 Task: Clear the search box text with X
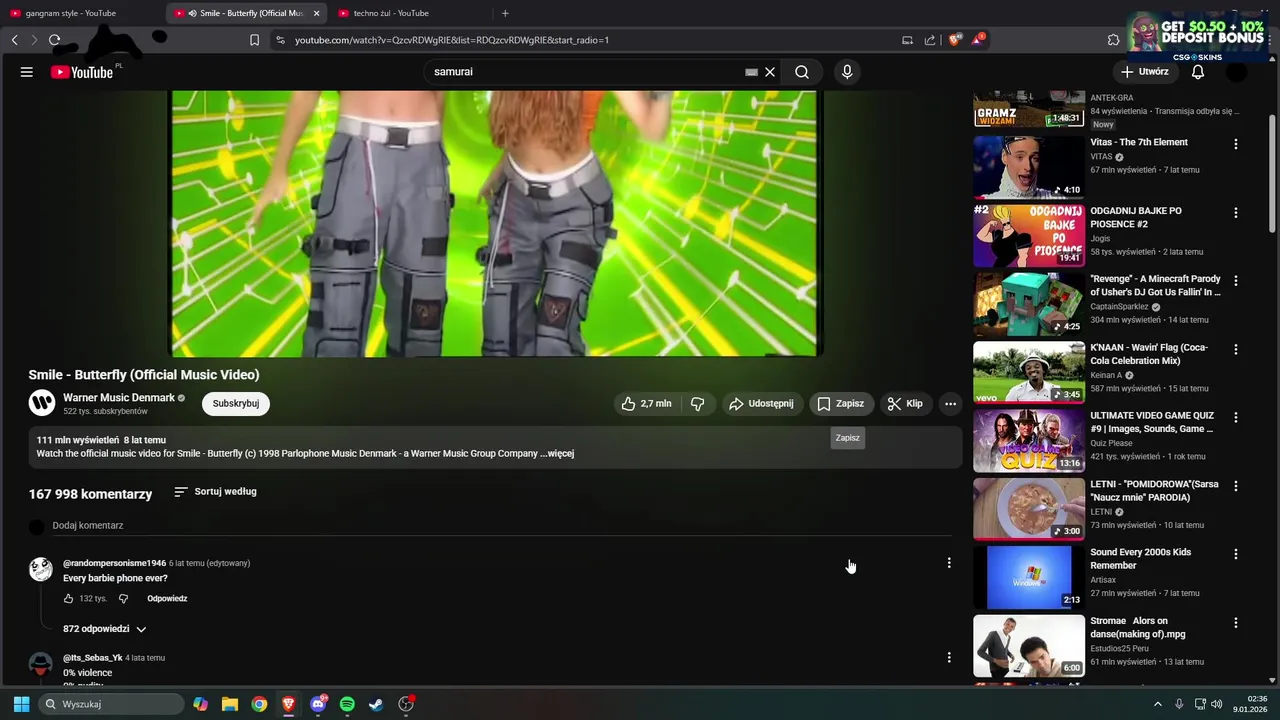point(770,72)
